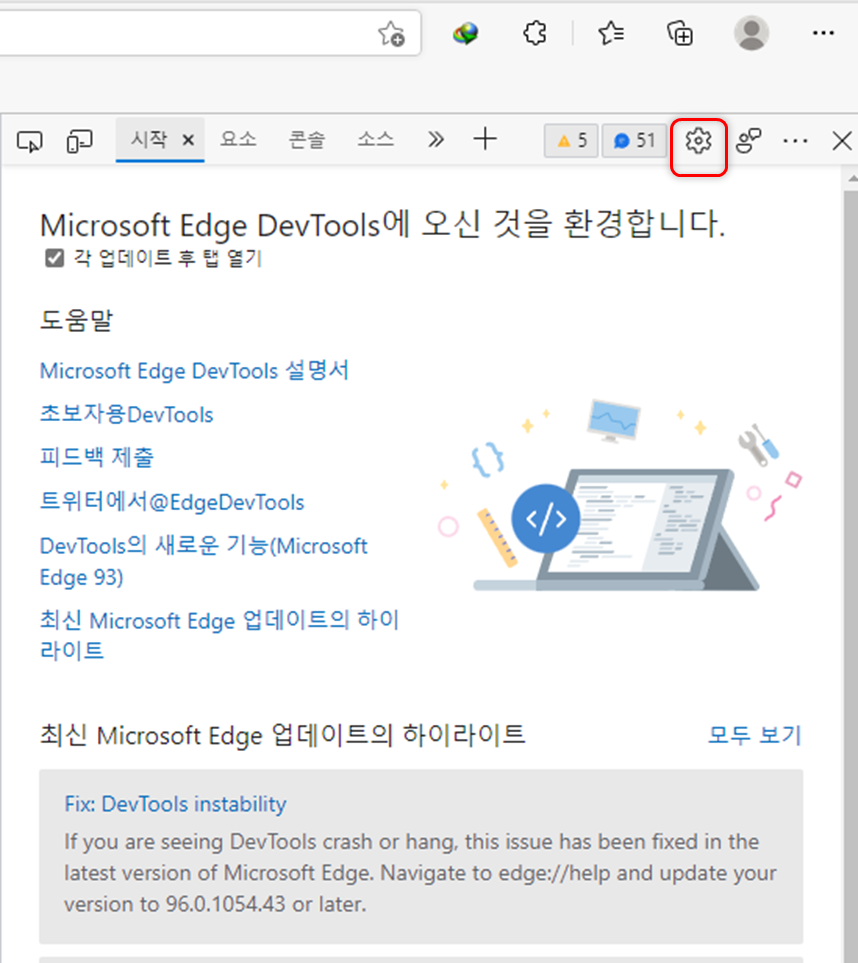The height and width of the screenshot is (963, 858).
Task: Open Edge browser settings and more menu
Action: tap(823, 33)
